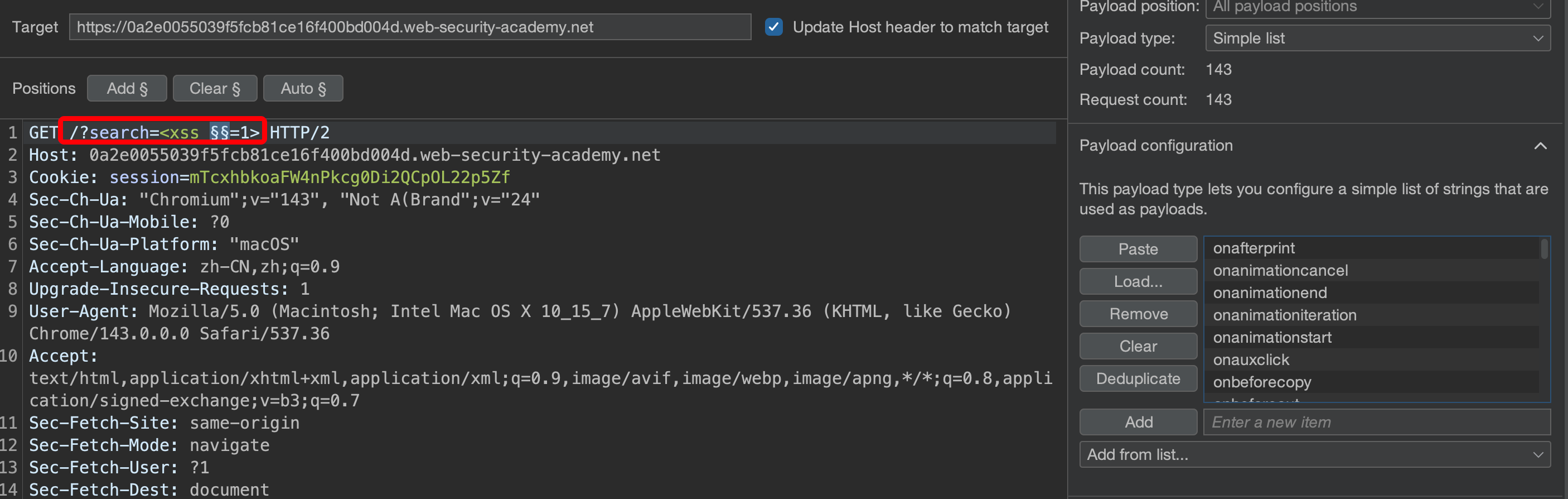Image resolution: width=1568 pixels, height=499 pixels.
Task: Select onanimationend in the payload list
Action: click(x=1269, y=292)
